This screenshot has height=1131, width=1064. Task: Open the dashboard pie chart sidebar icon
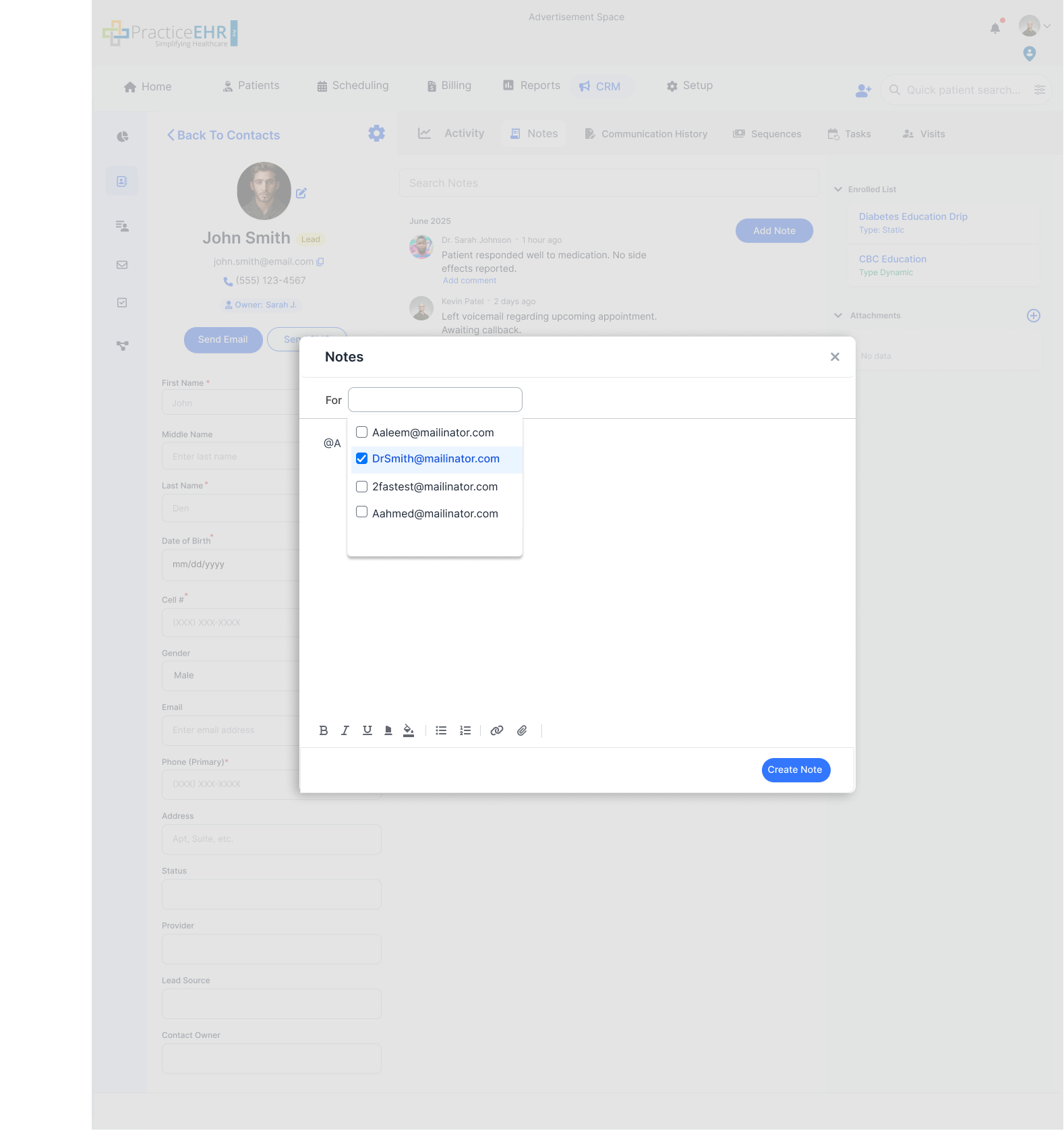tap(122, 137)
